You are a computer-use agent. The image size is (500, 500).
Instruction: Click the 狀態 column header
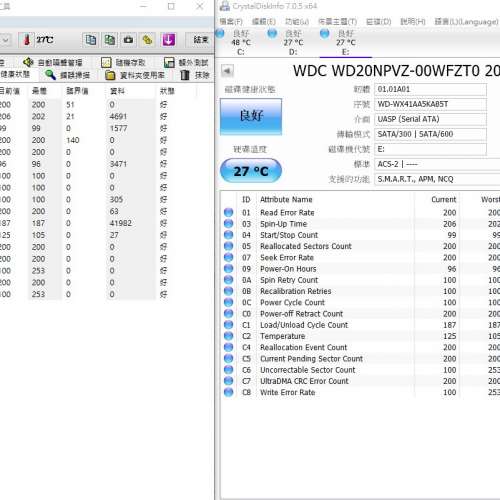[167, 91]
